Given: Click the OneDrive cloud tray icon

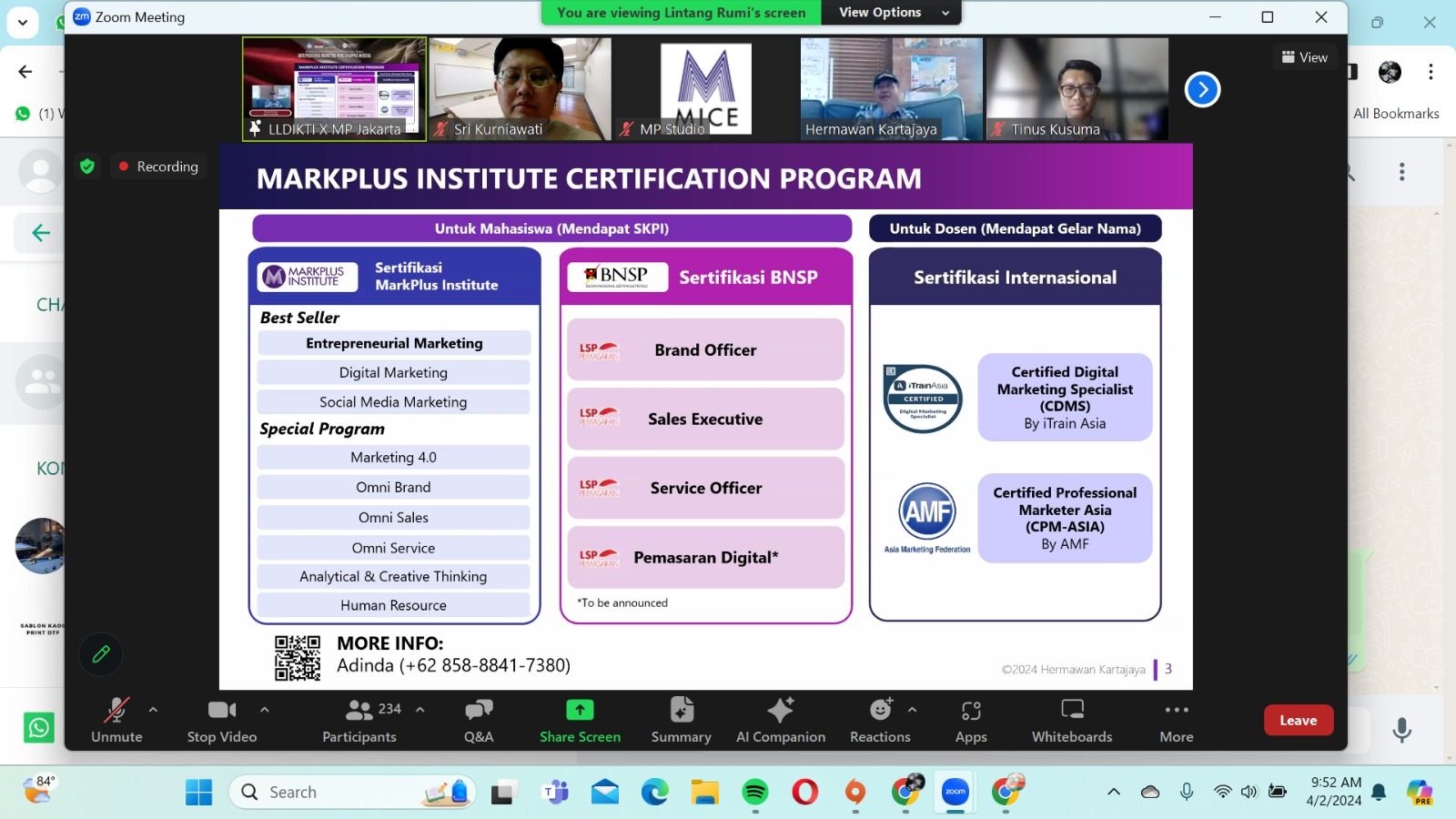Looking at the screenshot, I should (x=1150, y=792).
